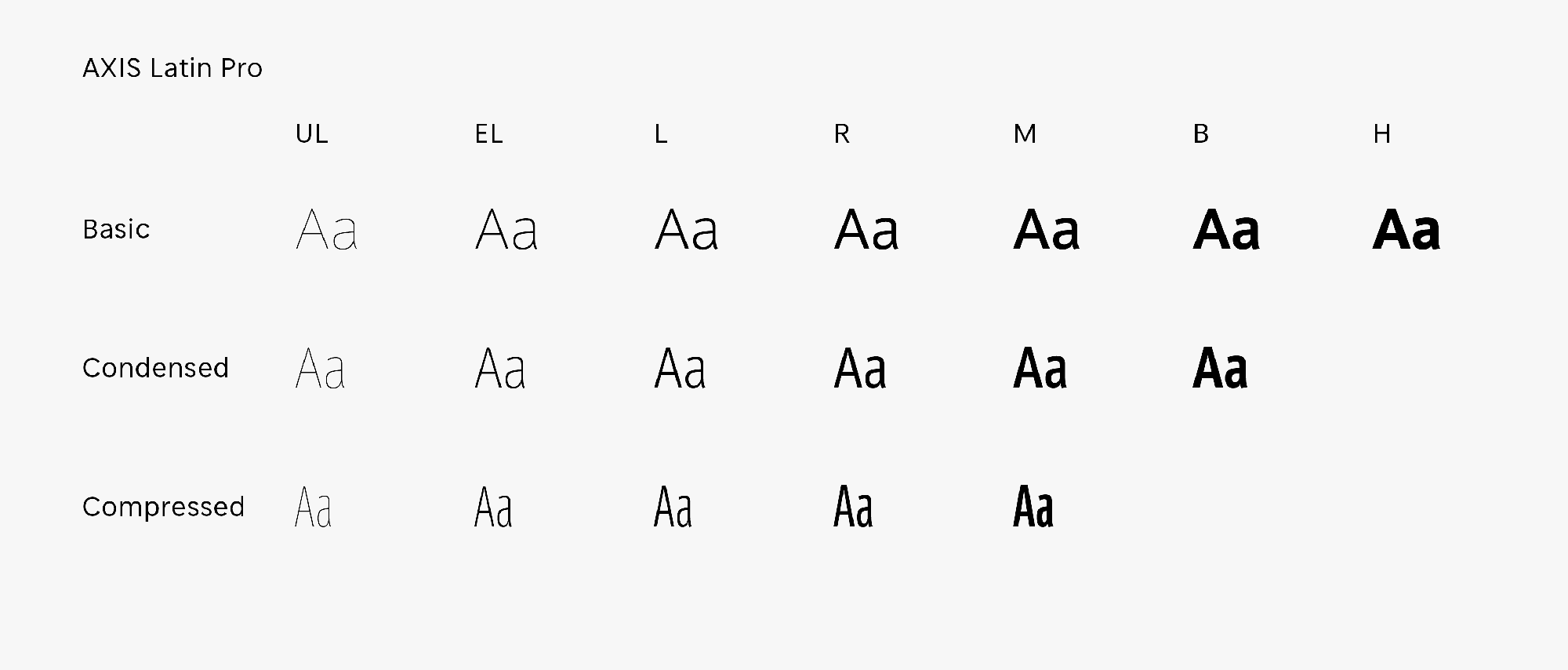
Task: Click the Basic UL weight sample
Action: point(327,229)
